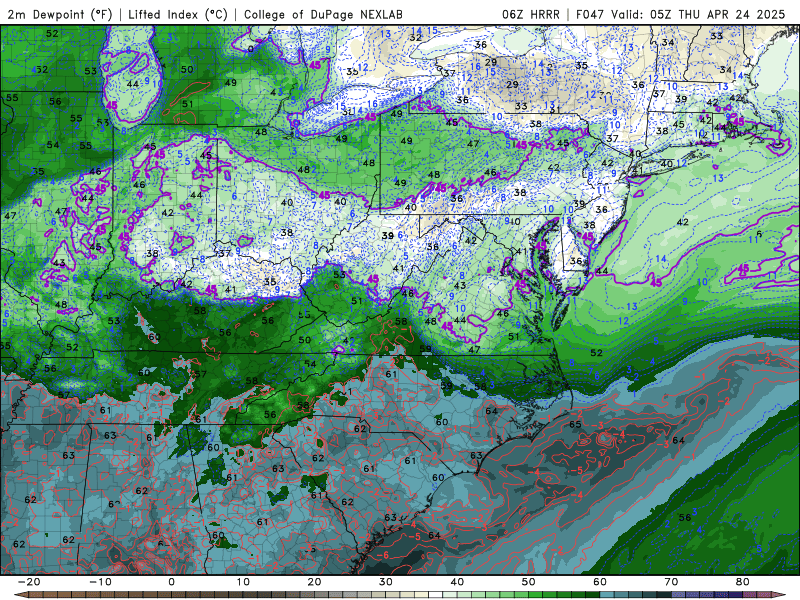Screen dimensions: 800x600
Task: Click the 65 dewpoint value off Carolina coast
Action: tap(575, 424)
